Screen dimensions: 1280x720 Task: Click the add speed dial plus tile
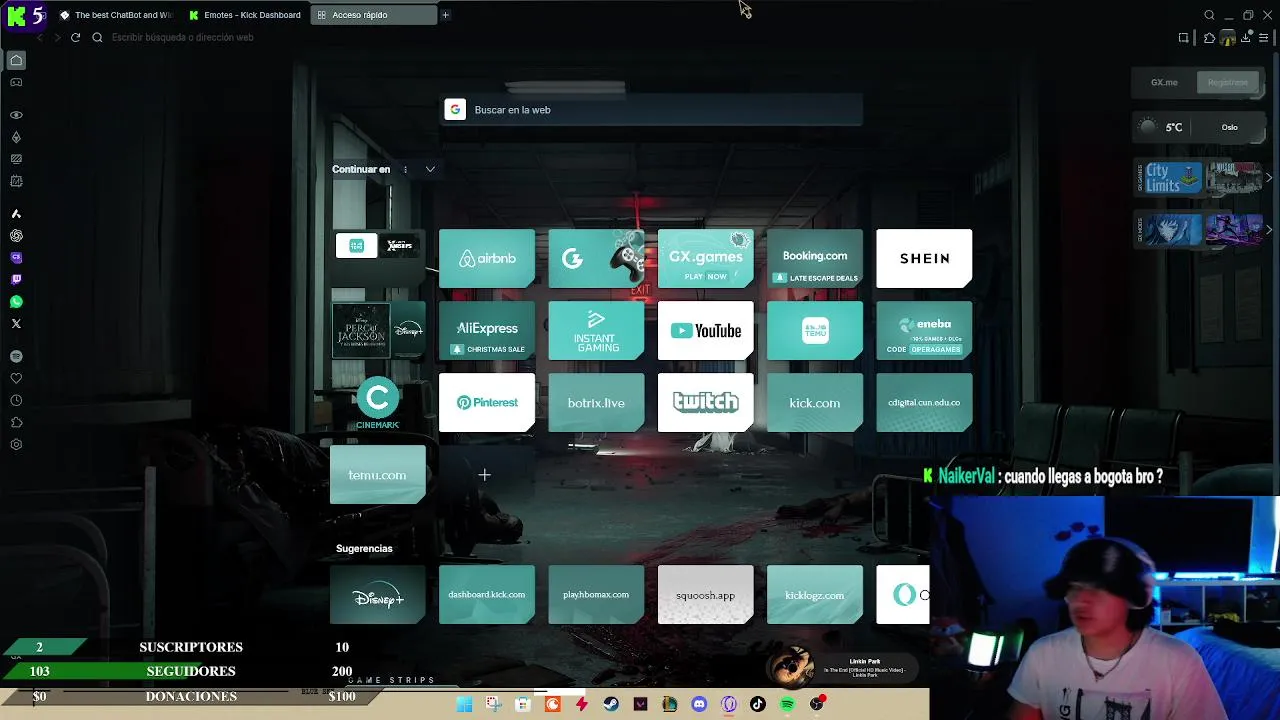[484, 475]
